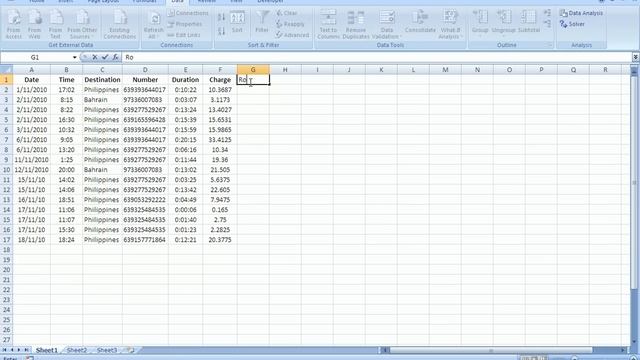Click the horizontal scrollbar thumb
Image resolution: width=640 pixels, height=360 pixels.
click(491, 350)
